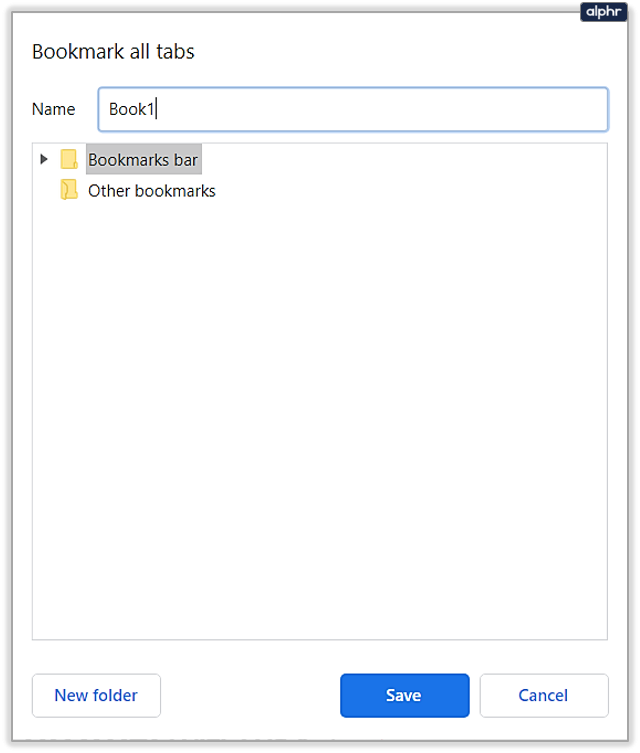
Task: Click the 'Book1' text in Name field
Action: (x=130, y=110)
